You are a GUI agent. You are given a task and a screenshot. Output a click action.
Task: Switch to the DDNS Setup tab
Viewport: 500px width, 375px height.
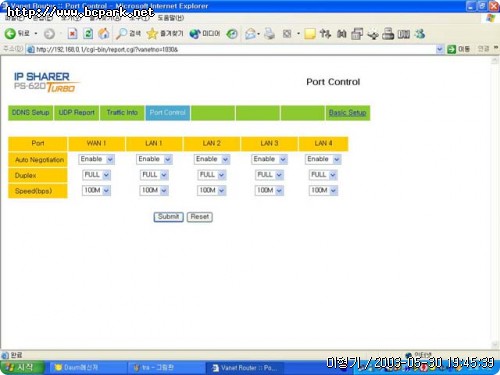(30, 113)
